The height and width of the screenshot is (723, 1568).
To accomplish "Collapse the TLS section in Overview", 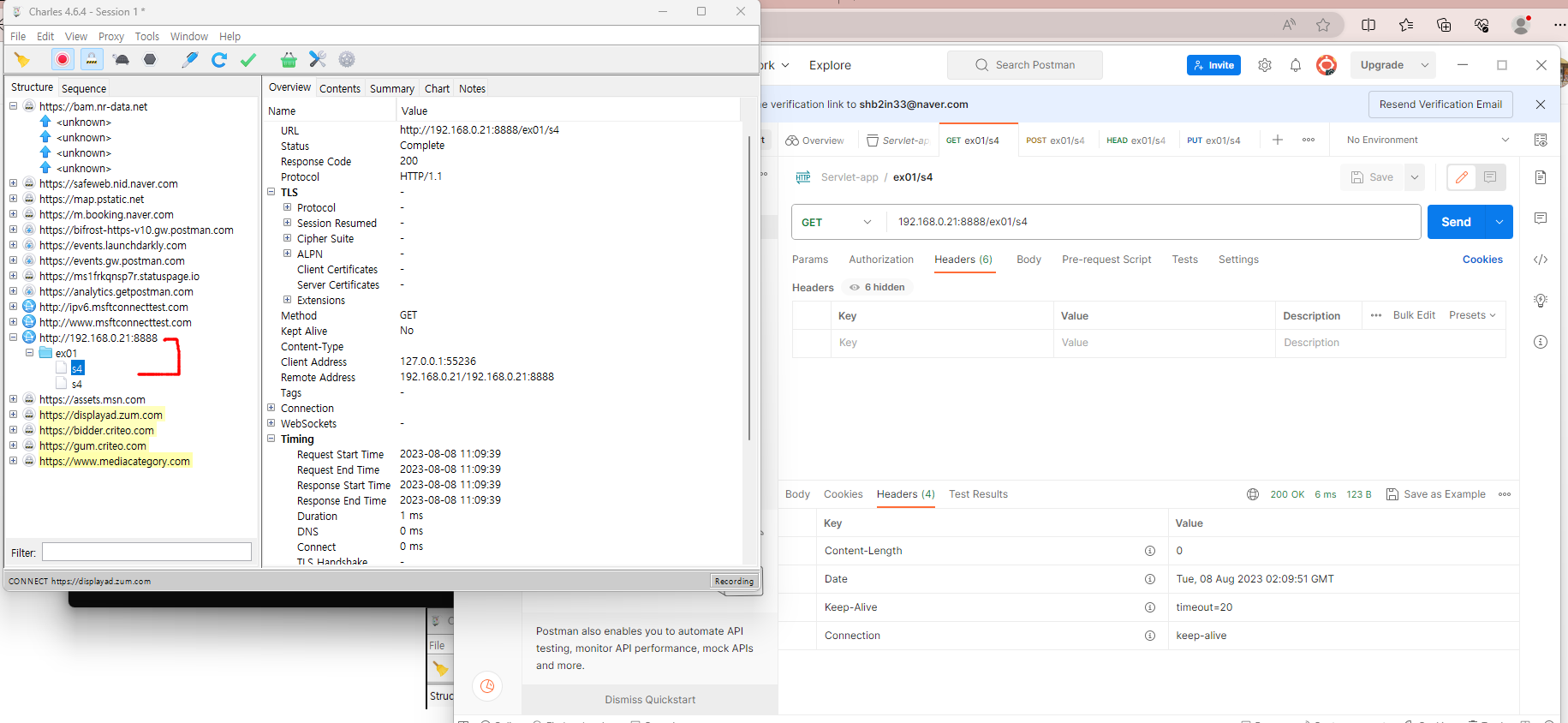I will click(x=271, y=192).
